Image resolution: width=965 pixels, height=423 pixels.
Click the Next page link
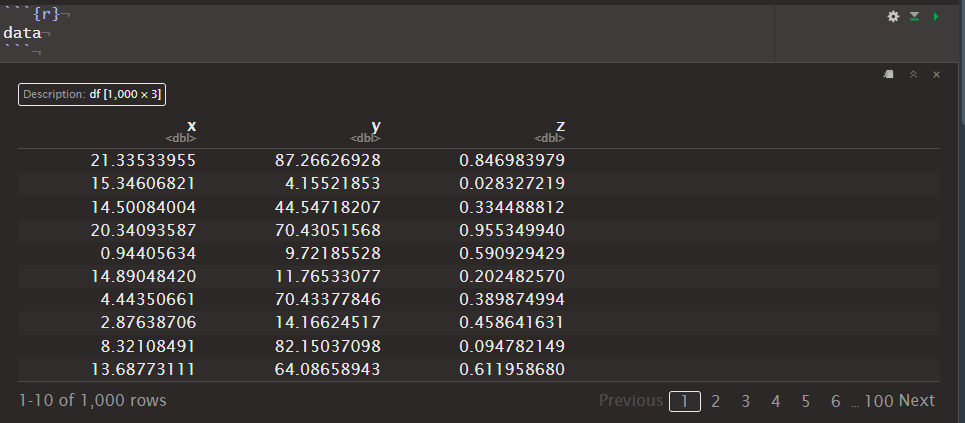[916, 401]
